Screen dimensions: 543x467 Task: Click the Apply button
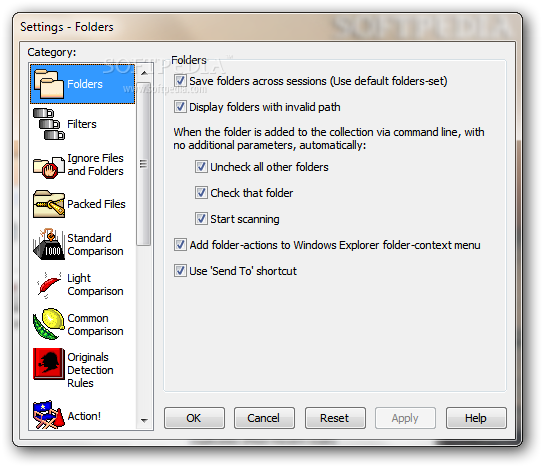tap(405, 418)
